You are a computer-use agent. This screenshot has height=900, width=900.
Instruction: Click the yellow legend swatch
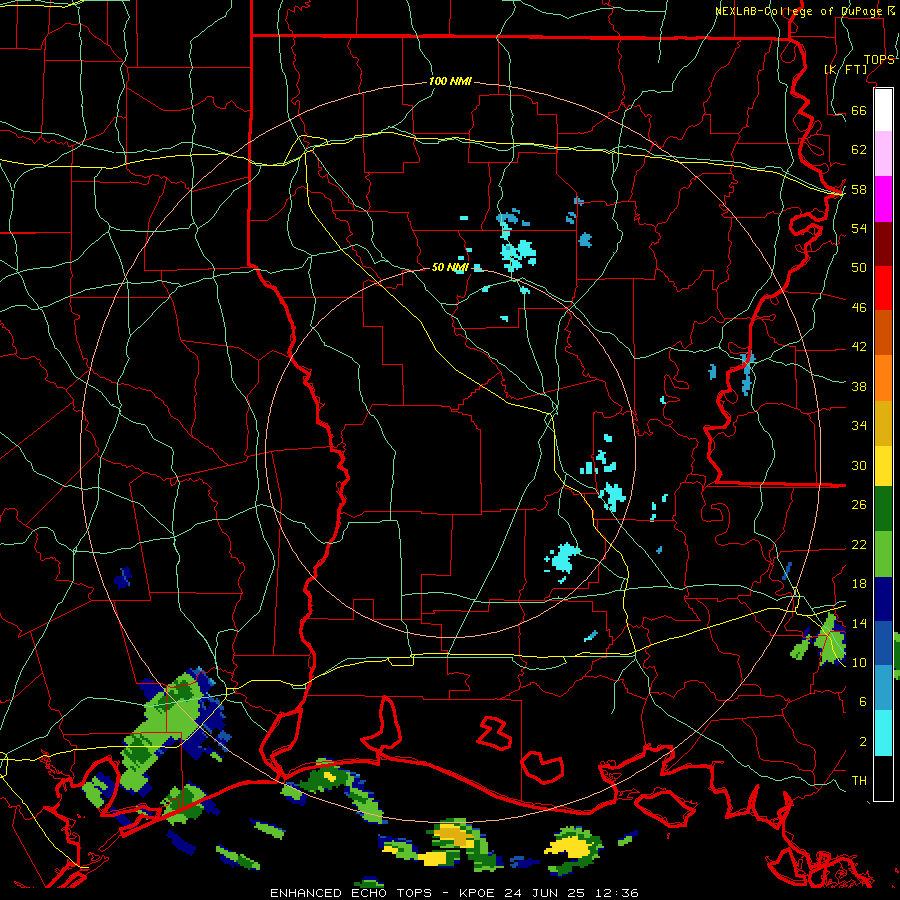[x=883, y=465]
